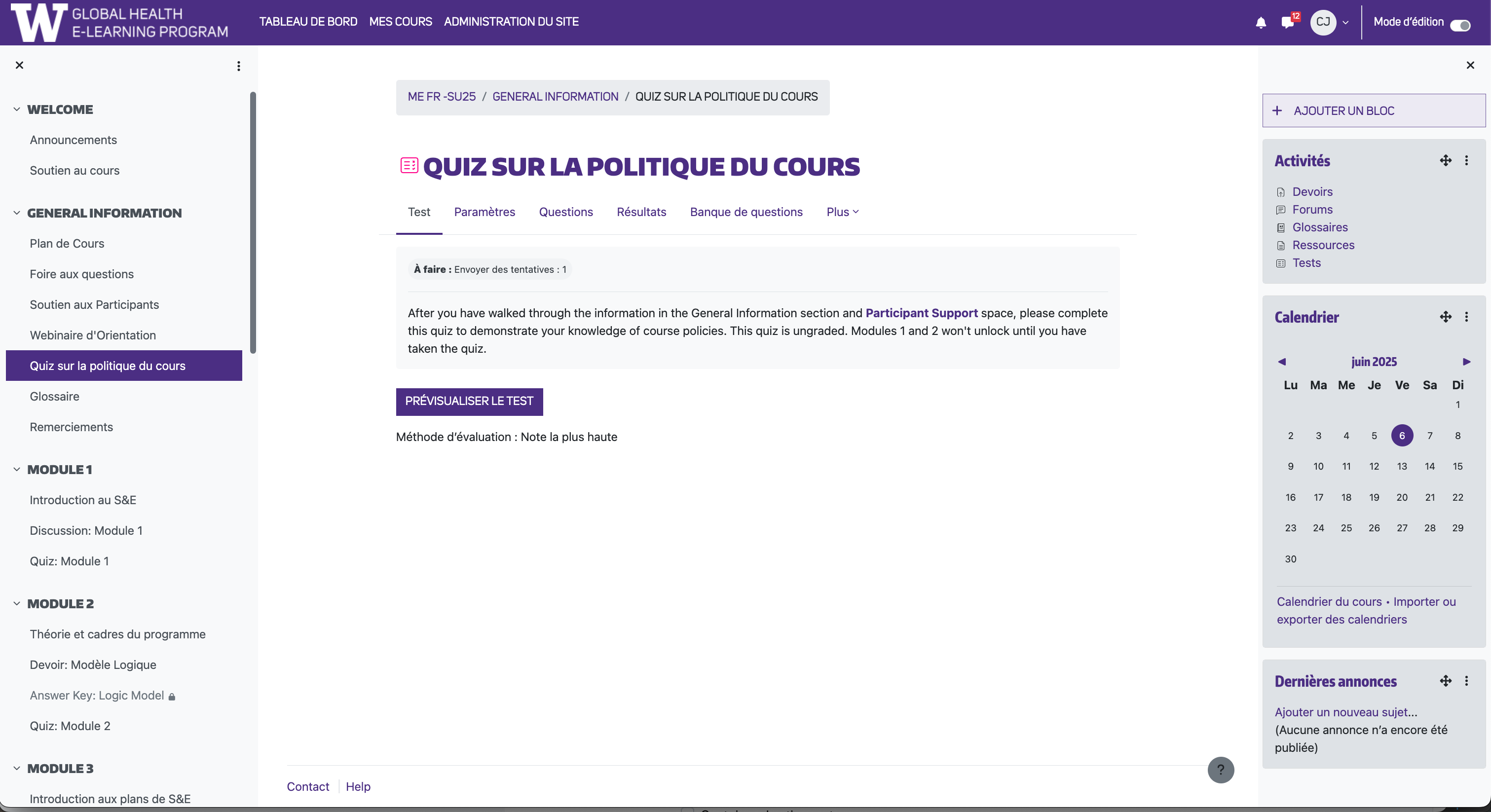1491x812 pixels.
Task: Click the help question mark button
Action: pos(1221,770)
